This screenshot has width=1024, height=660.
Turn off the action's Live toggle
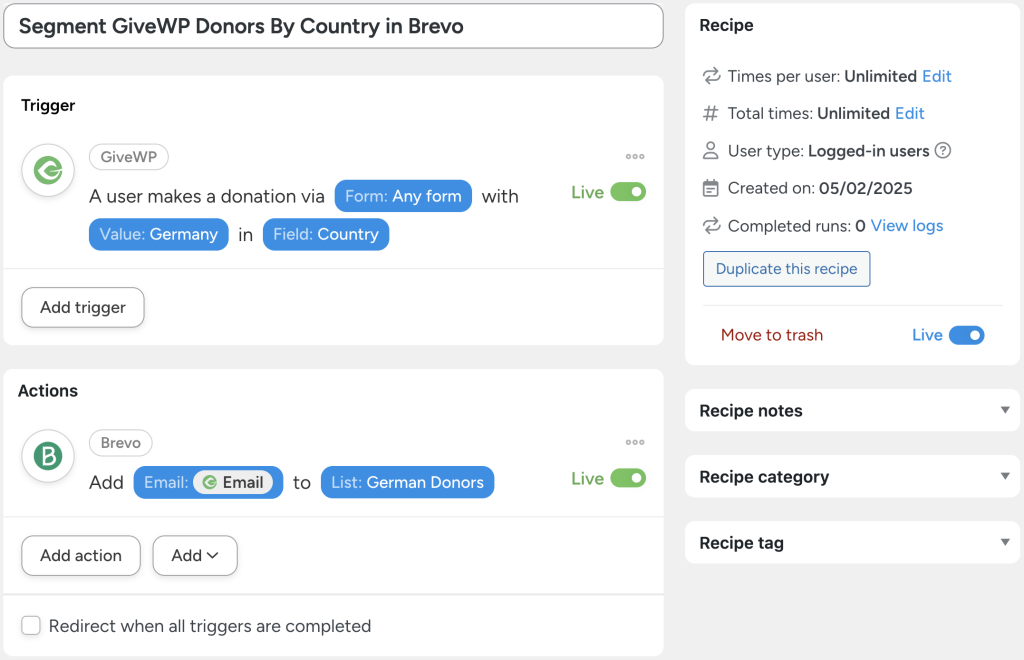pos(630,478)
